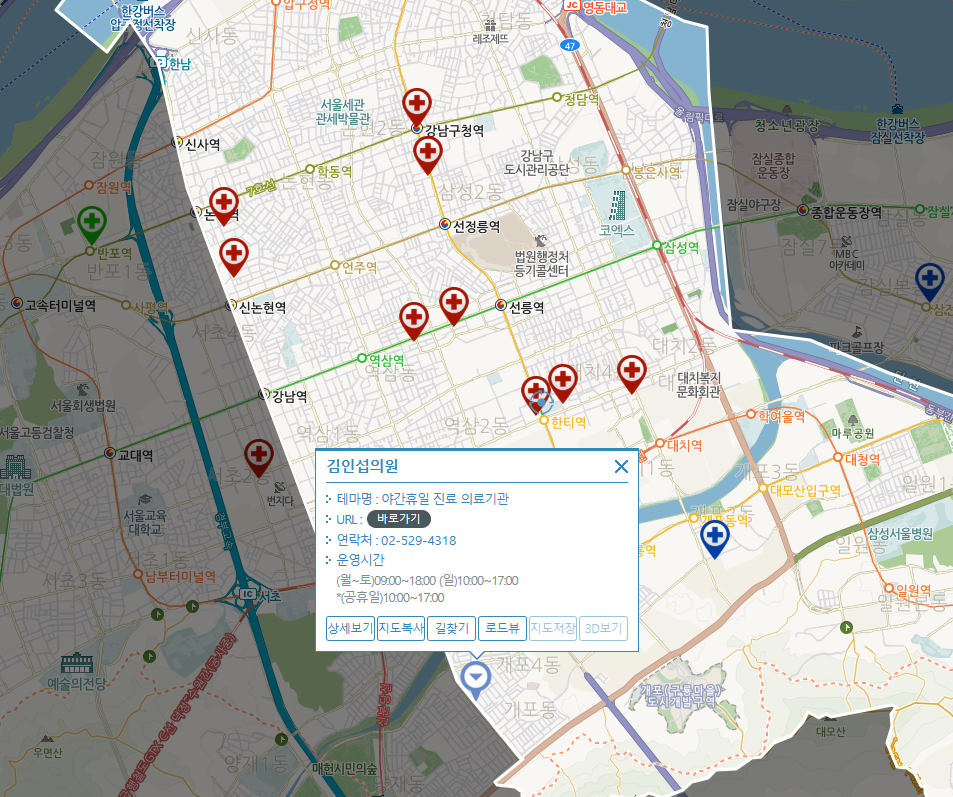Viewport: 953px width, 797px height.
Task: Click the 서울세관 관세박물관 label
Action: [x=343, y=112]
